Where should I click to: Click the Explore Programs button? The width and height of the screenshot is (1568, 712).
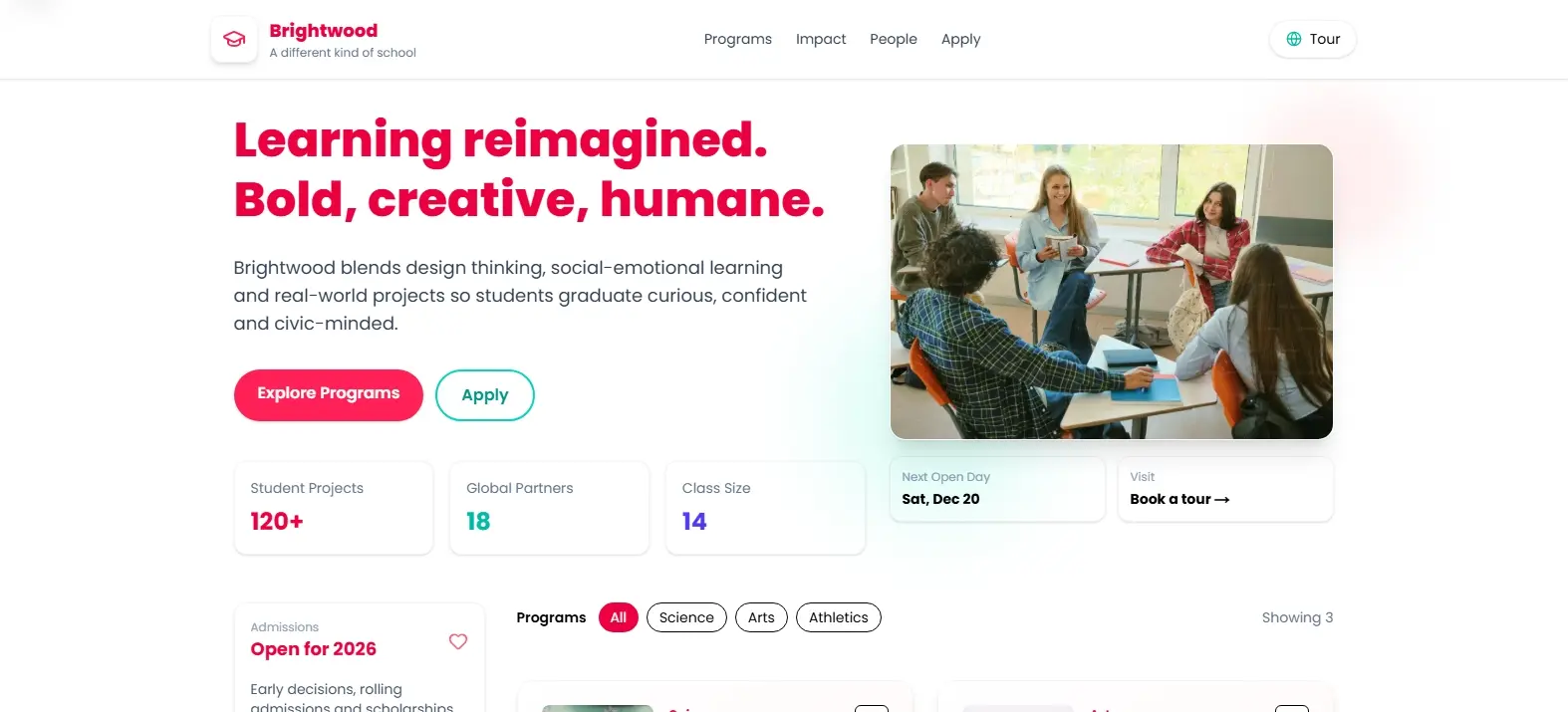tap(329, 394)
